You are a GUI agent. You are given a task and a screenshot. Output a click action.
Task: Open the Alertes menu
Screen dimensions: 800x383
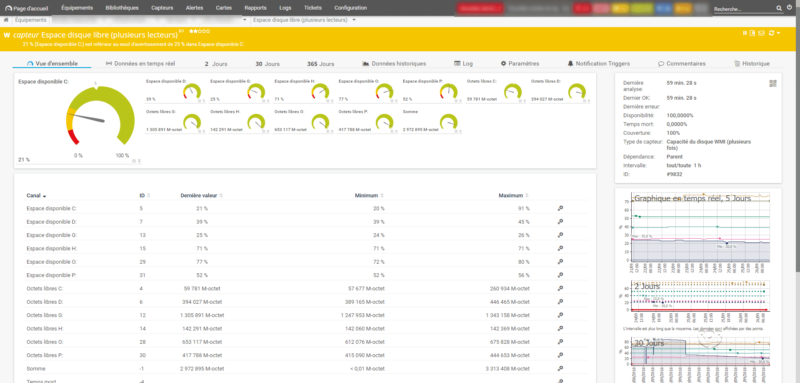[x=194, y=8]
